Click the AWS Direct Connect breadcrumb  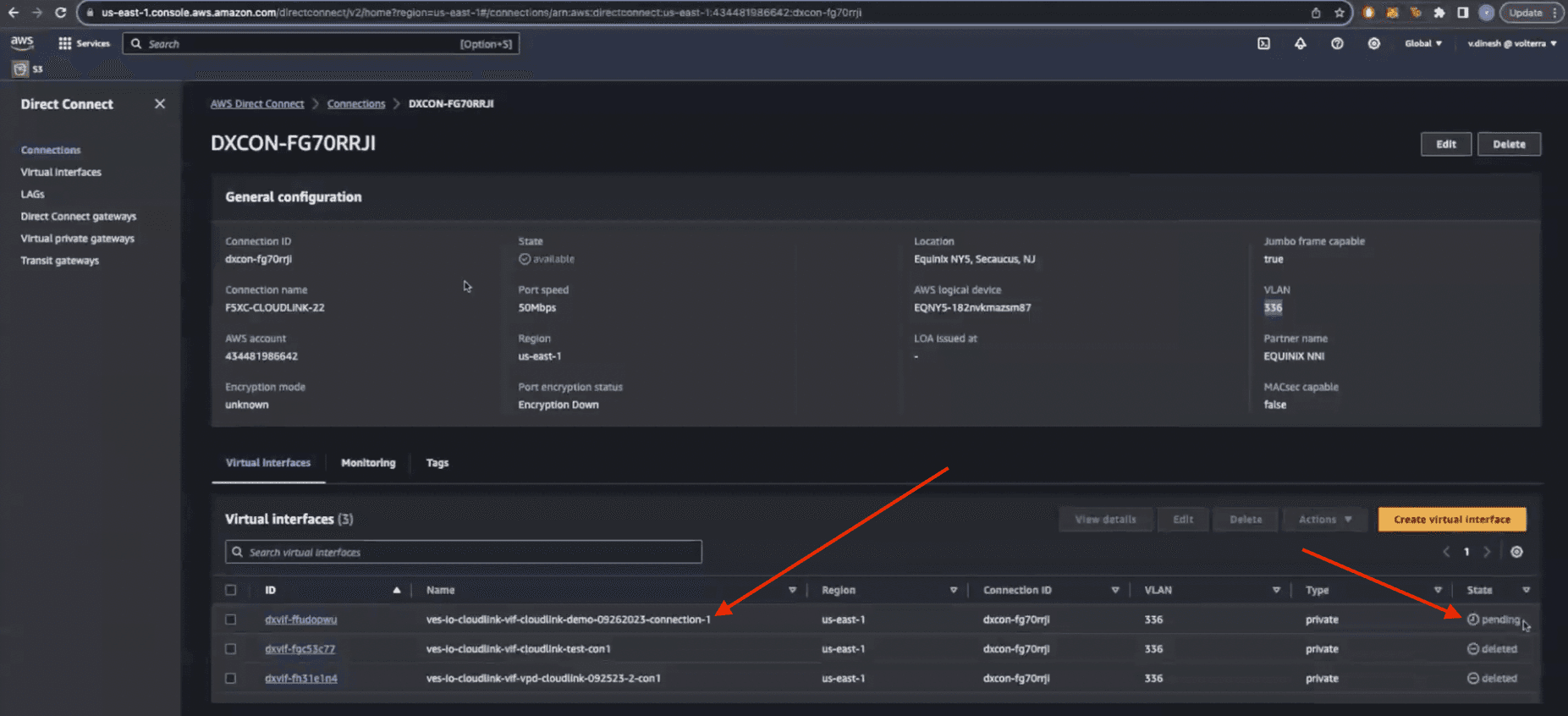click(257, 103)
